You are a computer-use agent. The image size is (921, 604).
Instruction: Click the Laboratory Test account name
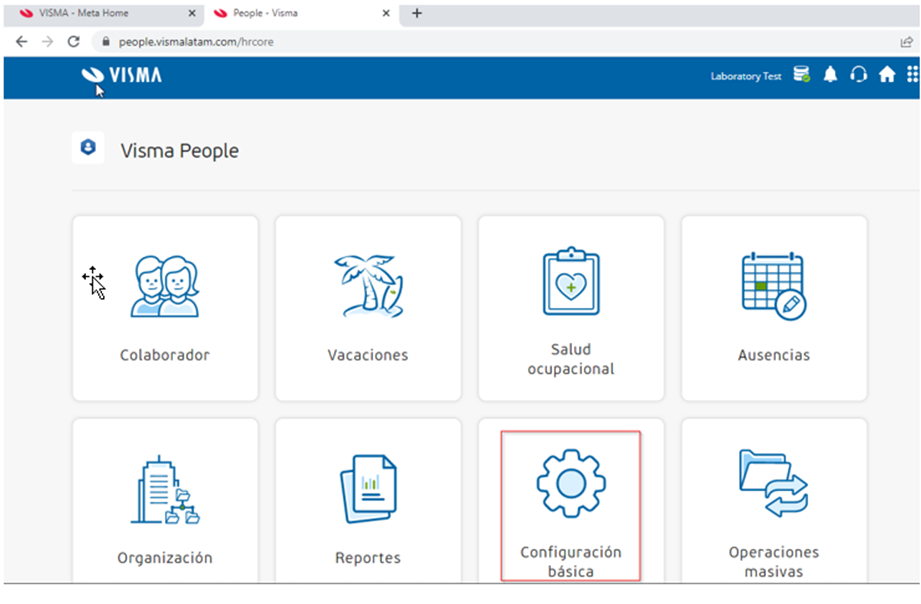745,76
